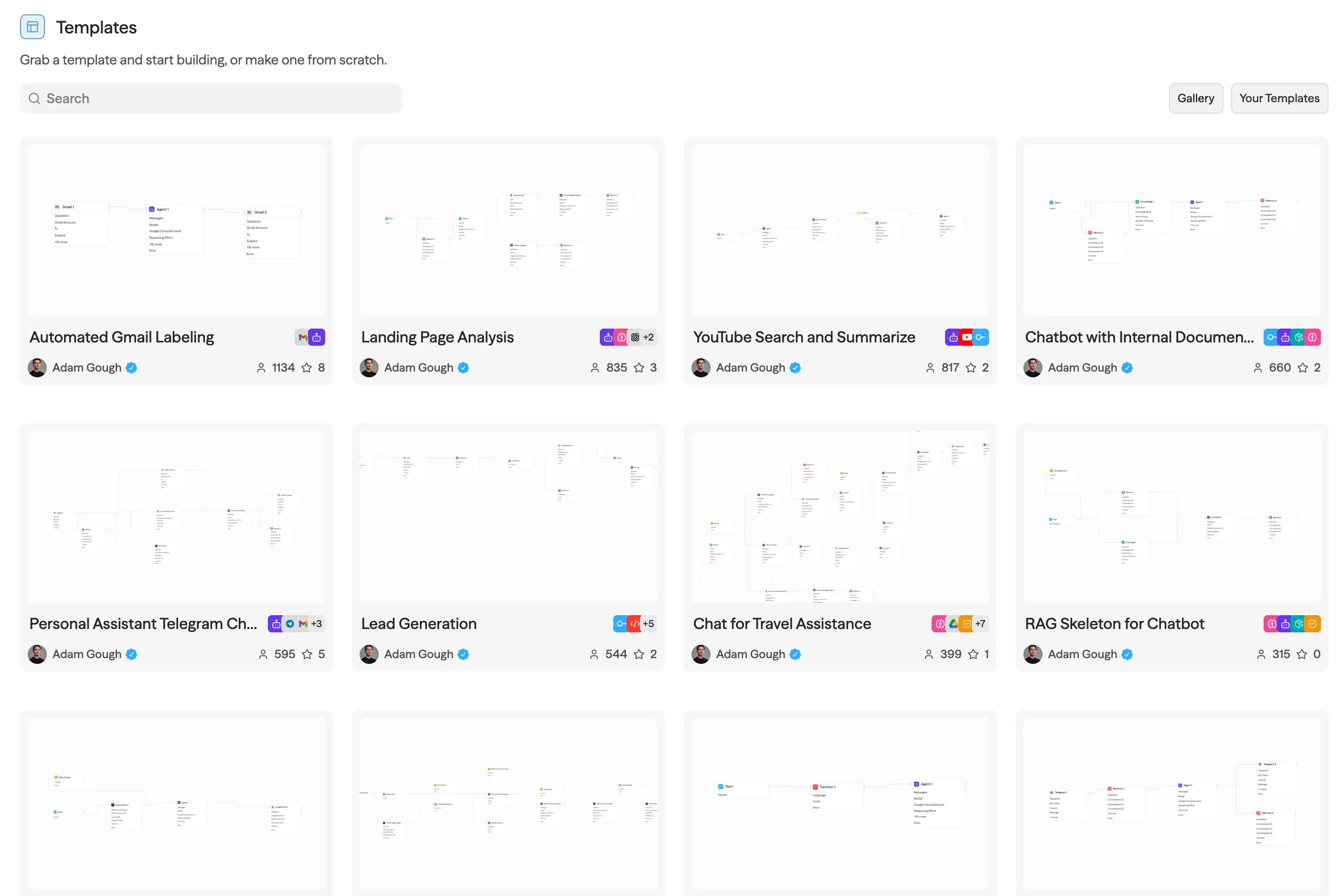This screenshot has height=896, width=1341.
Task: Open the Chat for Travel Assistance preview
Action: 840,517
